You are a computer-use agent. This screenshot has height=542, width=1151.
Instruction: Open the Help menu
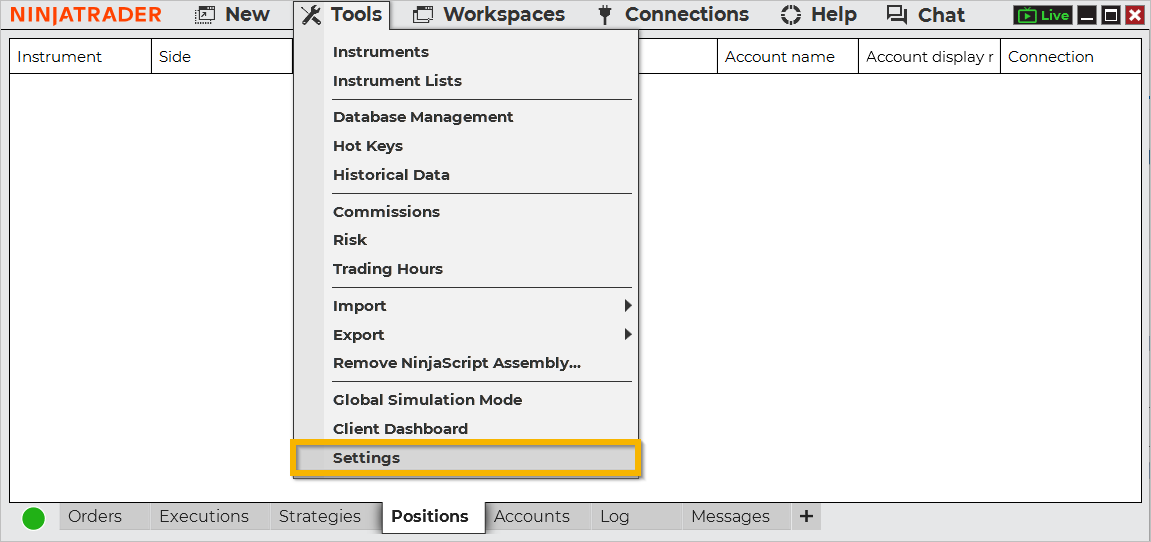(x=818, y=15)
